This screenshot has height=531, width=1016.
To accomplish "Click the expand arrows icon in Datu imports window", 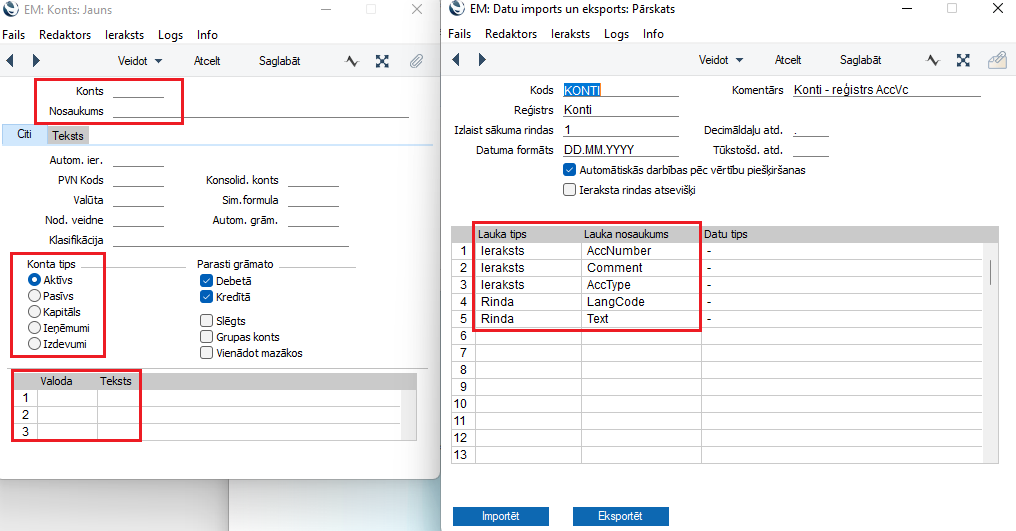I will pyautogui.click(x=963, y=60).
